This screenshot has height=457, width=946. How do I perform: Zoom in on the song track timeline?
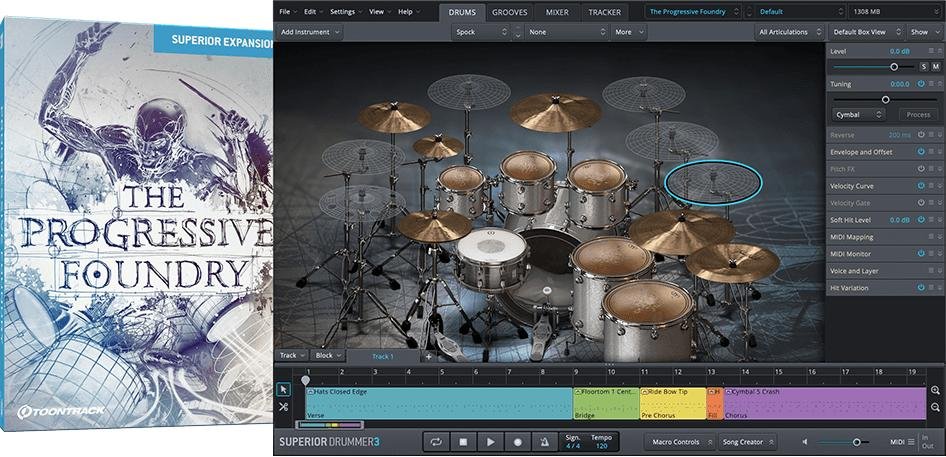935,391
